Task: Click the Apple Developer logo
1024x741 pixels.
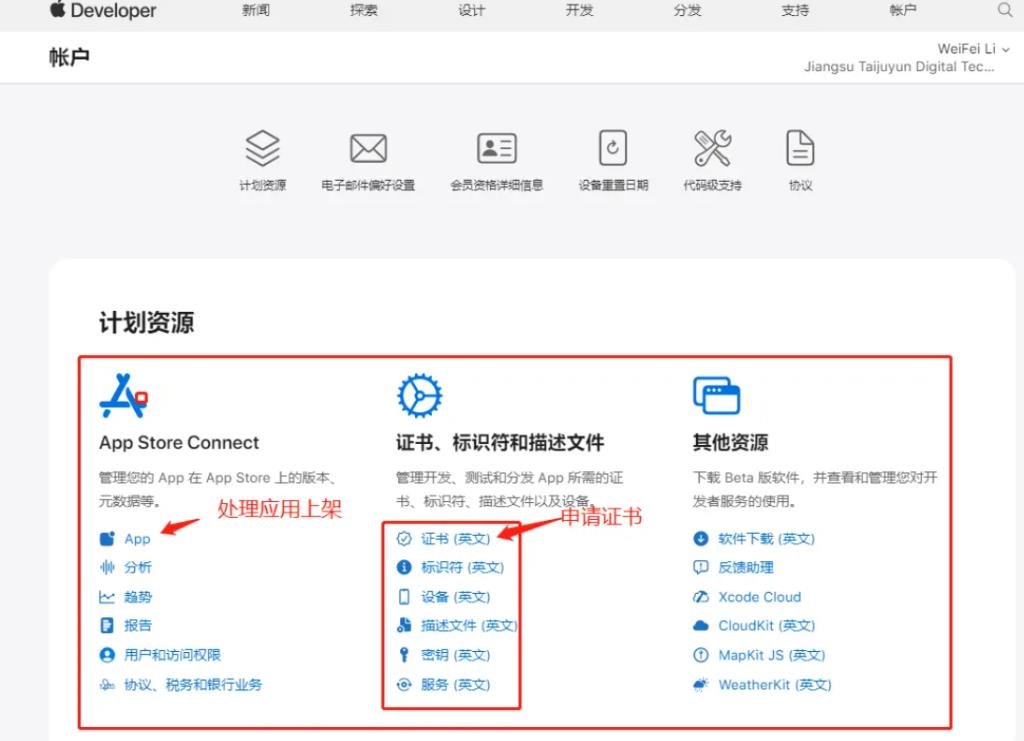Action: pyautogui.click(x=103, y=11)
